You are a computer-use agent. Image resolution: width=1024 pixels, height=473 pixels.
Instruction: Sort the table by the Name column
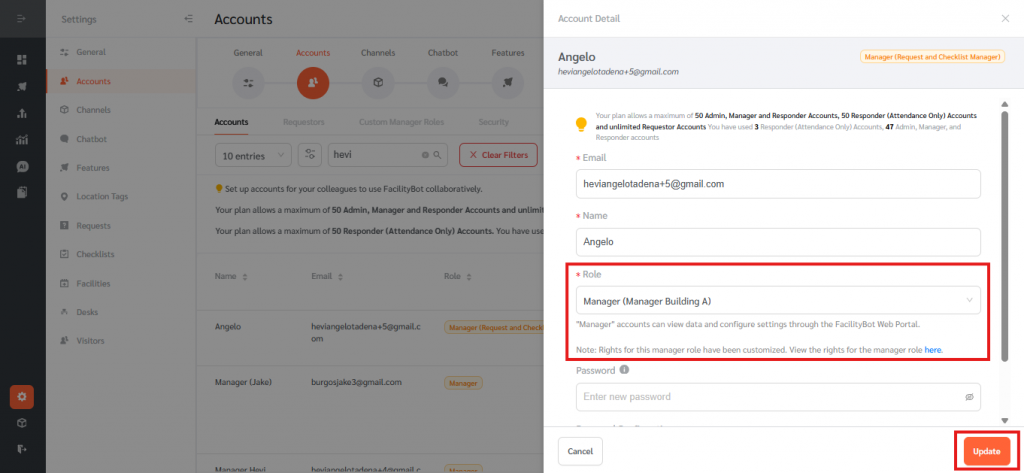pos(245,275)
